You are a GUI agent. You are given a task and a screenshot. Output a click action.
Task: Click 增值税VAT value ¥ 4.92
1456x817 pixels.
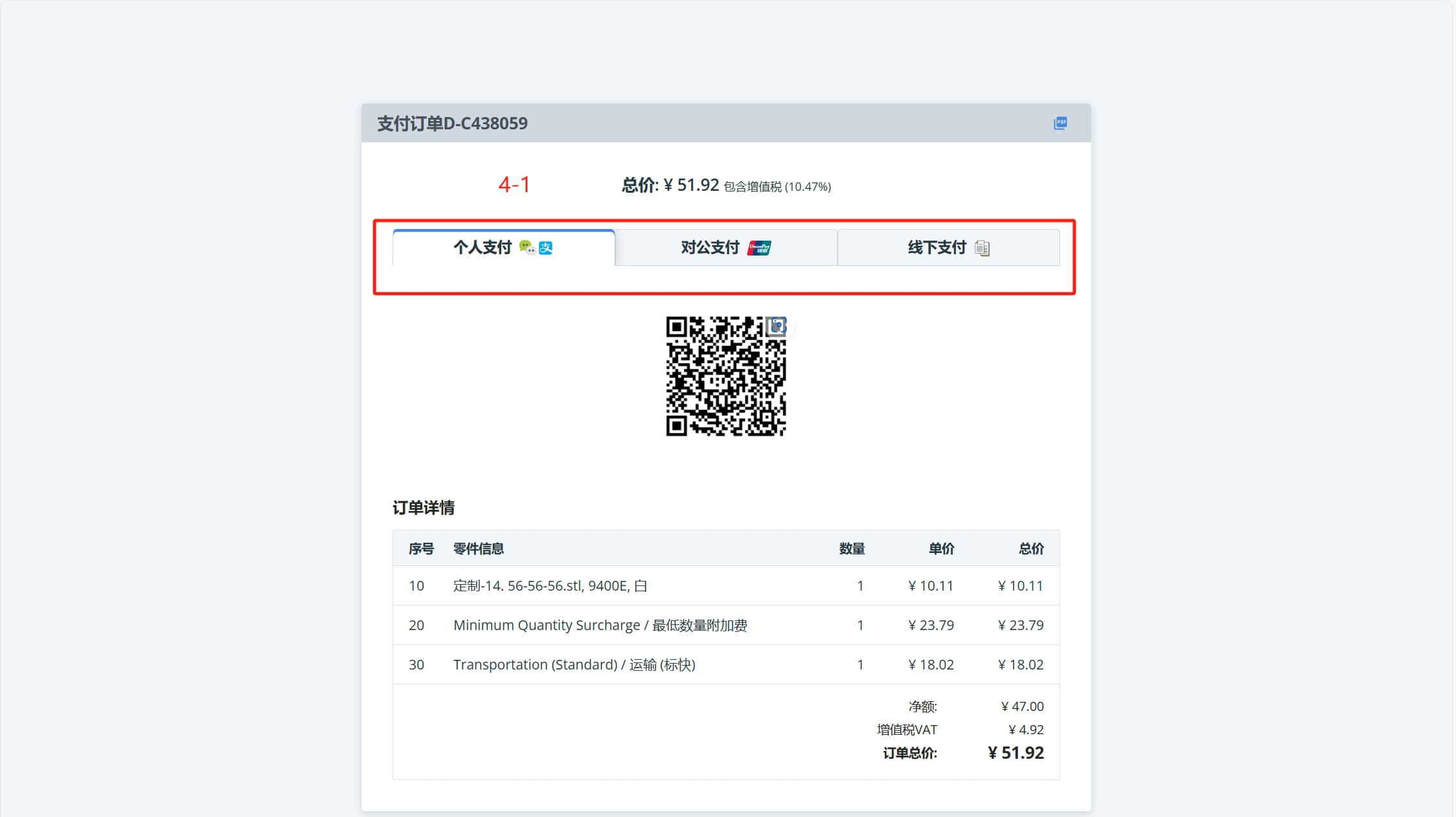point(1026,730)
